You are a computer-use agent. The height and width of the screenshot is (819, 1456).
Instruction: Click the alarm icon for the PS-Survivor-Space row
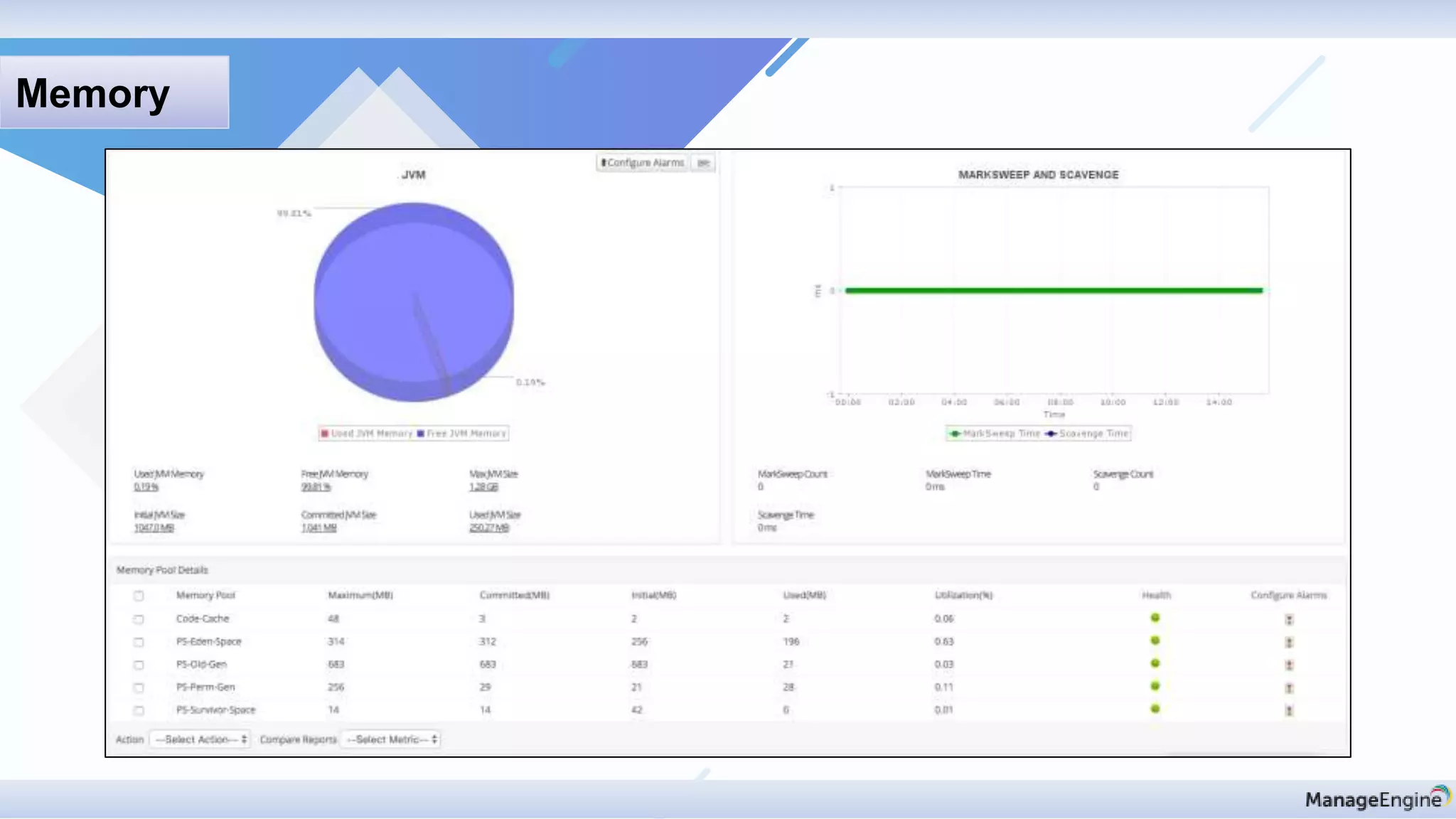click(x=1289, y=711)
